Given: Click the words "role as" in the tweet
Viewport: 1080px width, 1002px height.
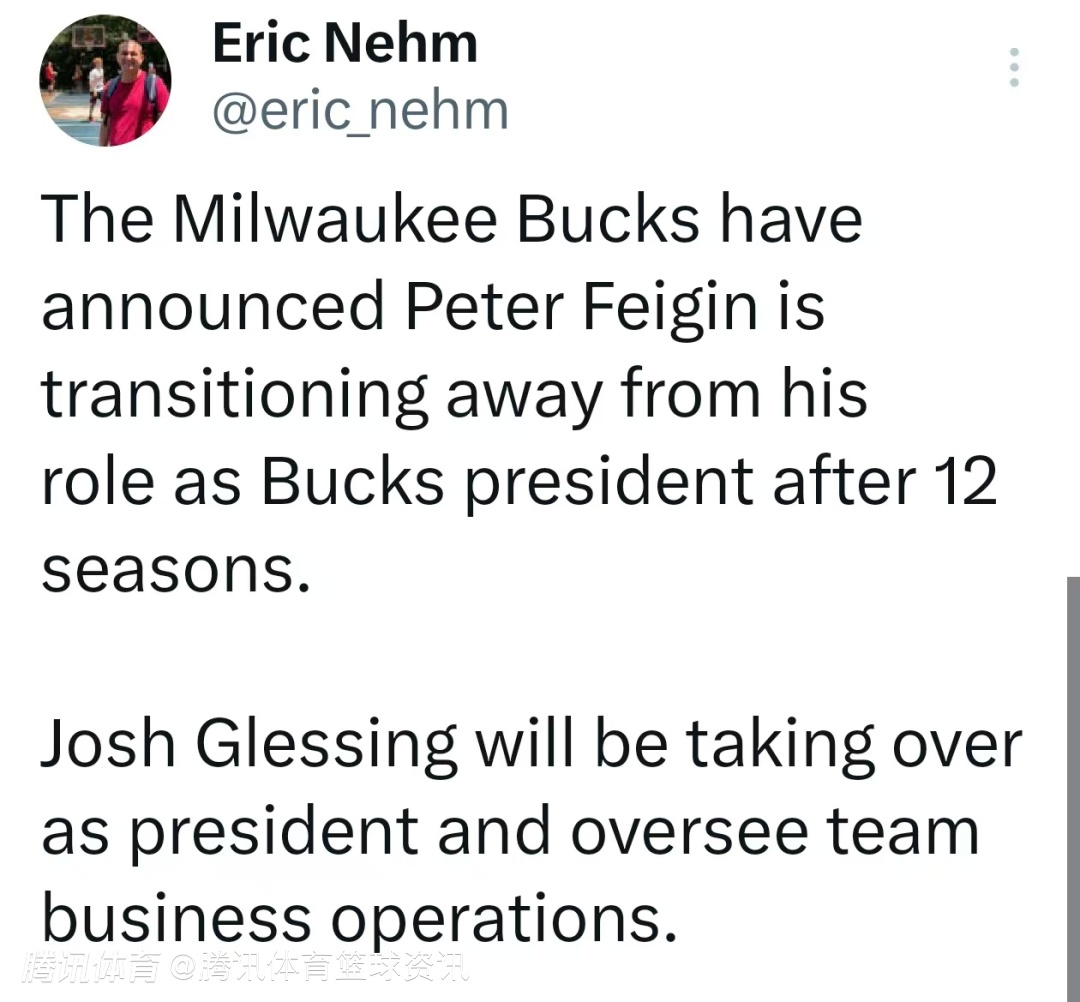Looking at the screenshot, I should [x=141, y=482].
